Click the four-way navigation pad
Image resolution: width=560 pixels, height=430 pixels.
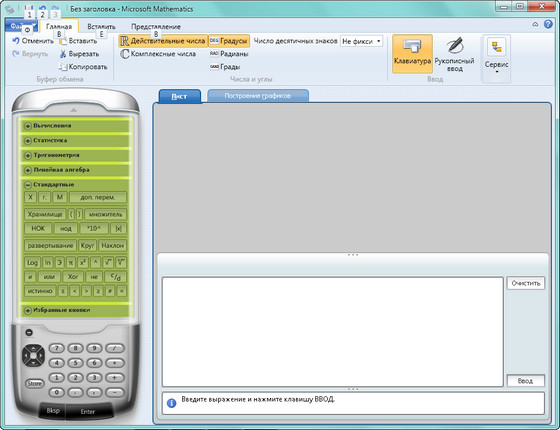(33, 356)
